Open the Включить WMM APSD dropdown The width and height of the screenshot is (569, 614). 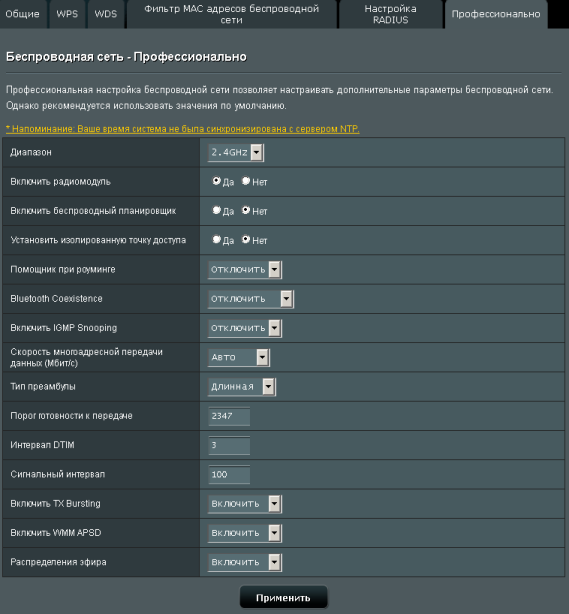point(245,533)
